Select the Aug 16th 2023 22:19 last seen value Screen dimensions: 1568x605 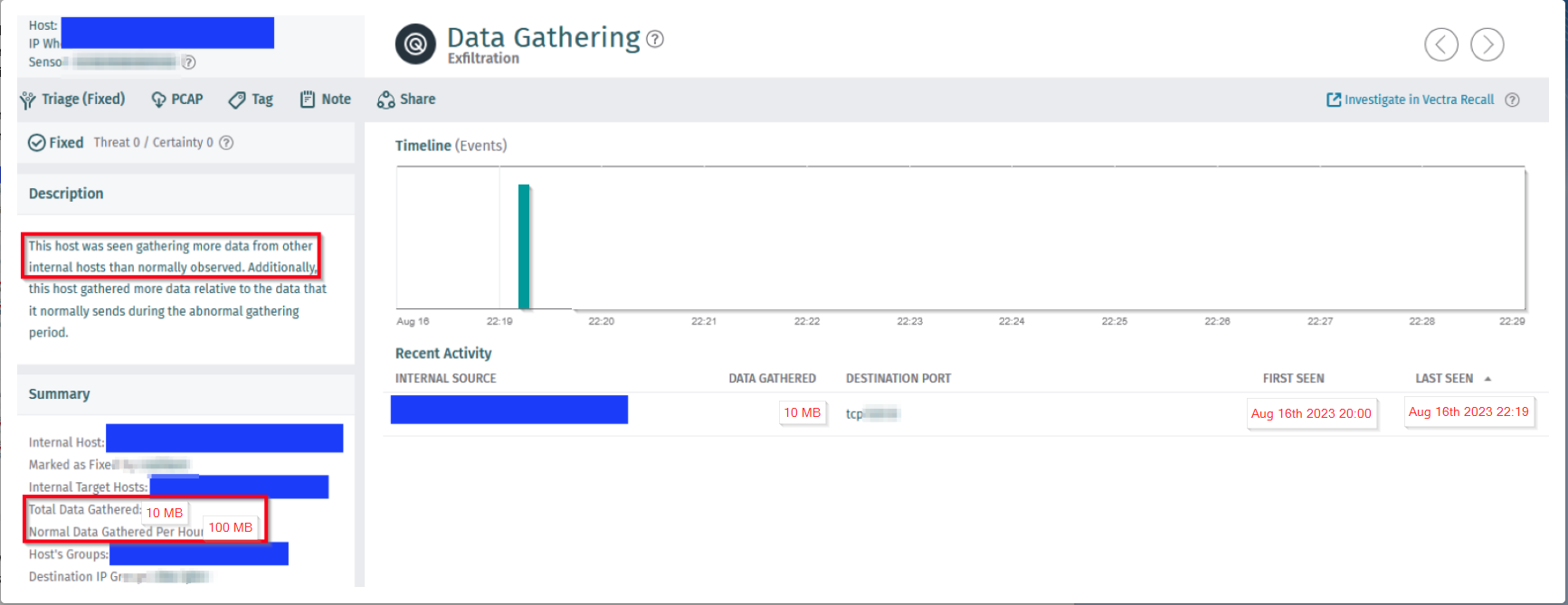coord(1468,411)
